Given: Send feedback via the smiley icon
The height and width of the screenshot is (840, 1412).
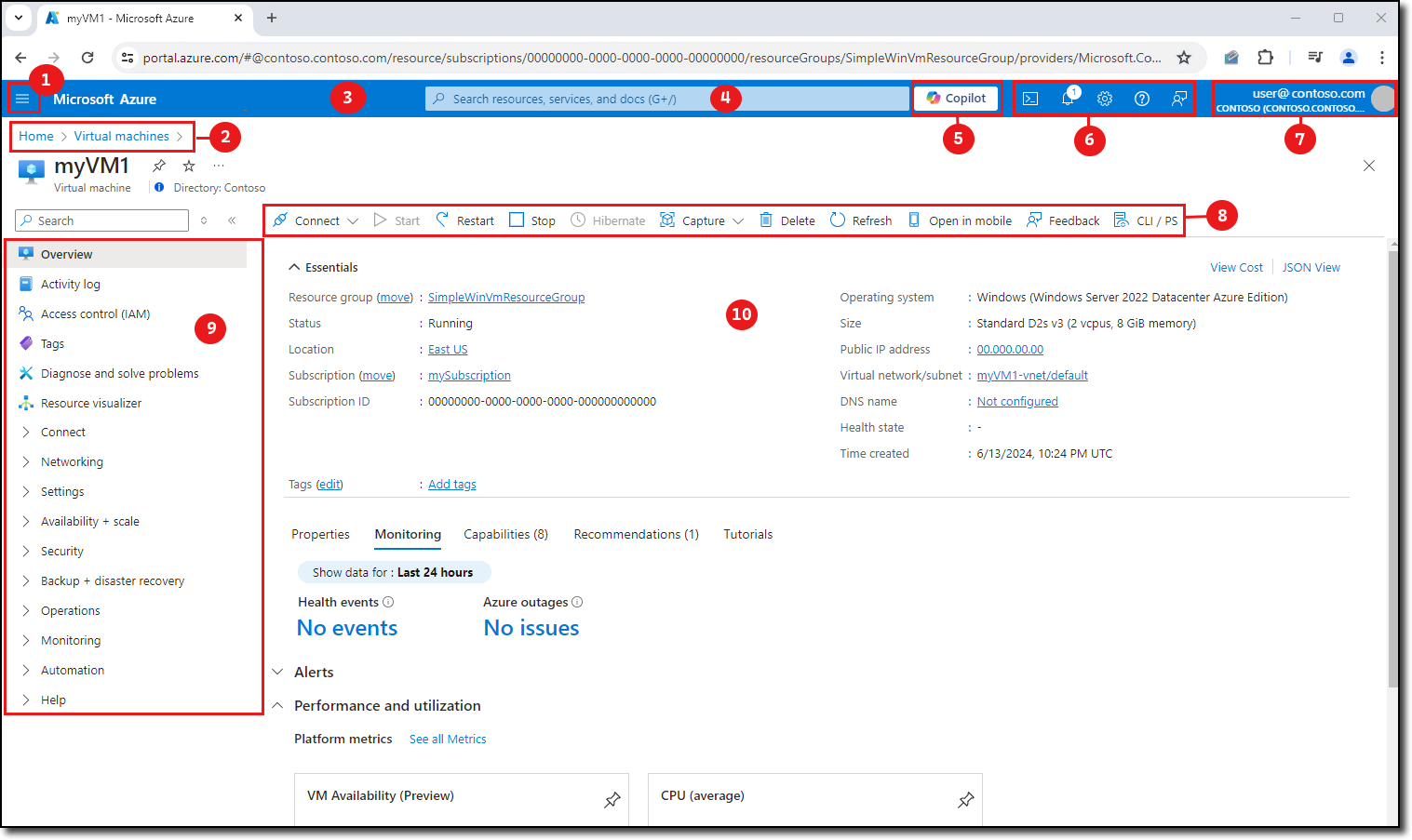Looking at the screenshot, I should click(x=1179, y=98).
